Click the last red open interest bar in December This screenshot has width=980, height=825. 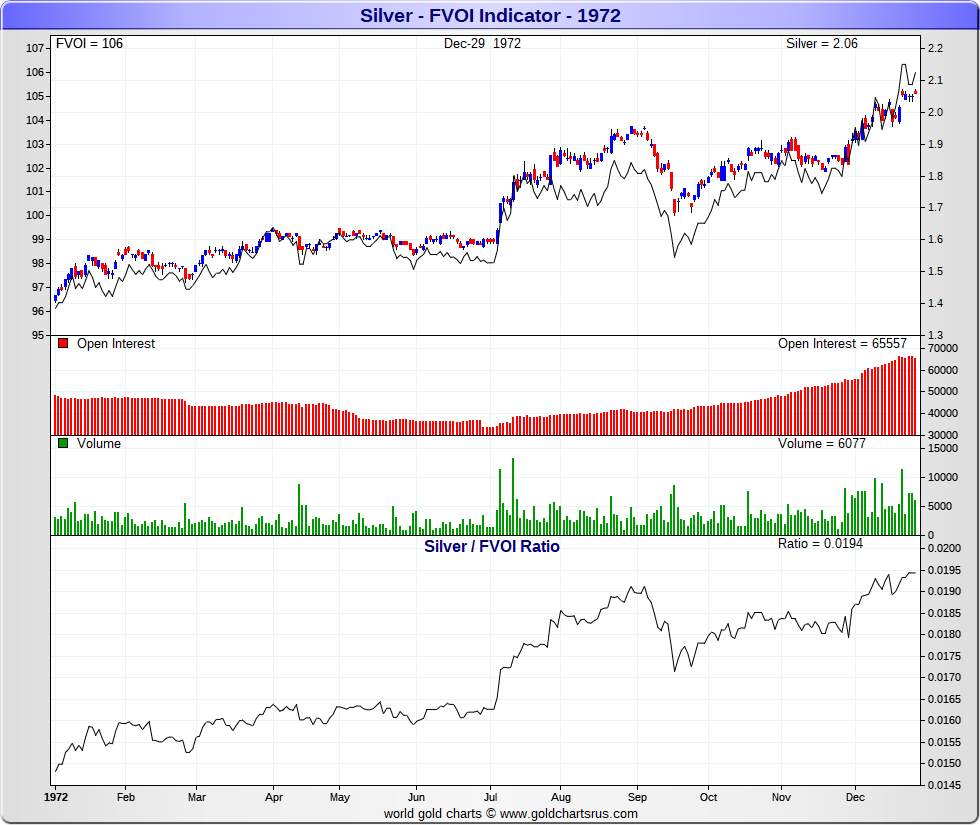pos(915,396)
